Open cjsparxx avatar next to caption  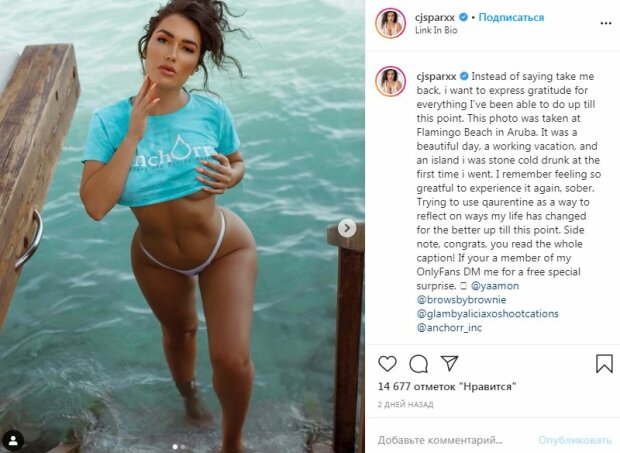(x=391, y=81)
